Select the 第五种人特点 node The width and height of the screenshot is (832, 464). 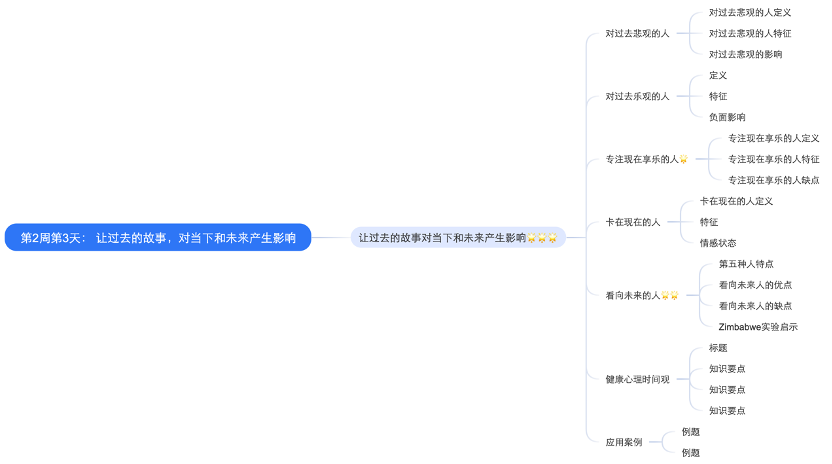(745, 264)
